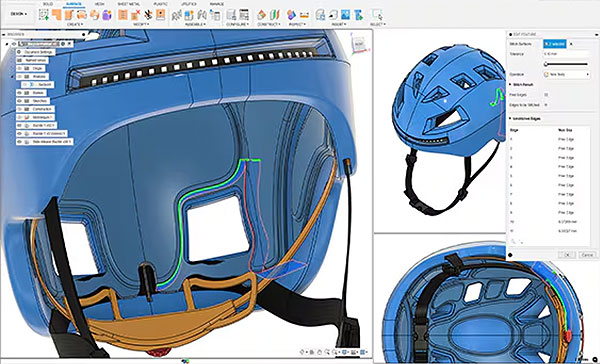Select the fourth Insert group icon
The width and height of the screenshot is (600, 364).
coord(358,15)
